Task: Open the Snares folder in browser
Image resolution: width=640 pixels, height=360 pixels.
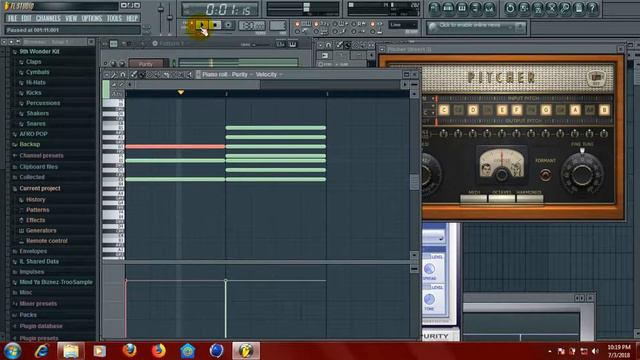Action: click(x=36, y=124)
